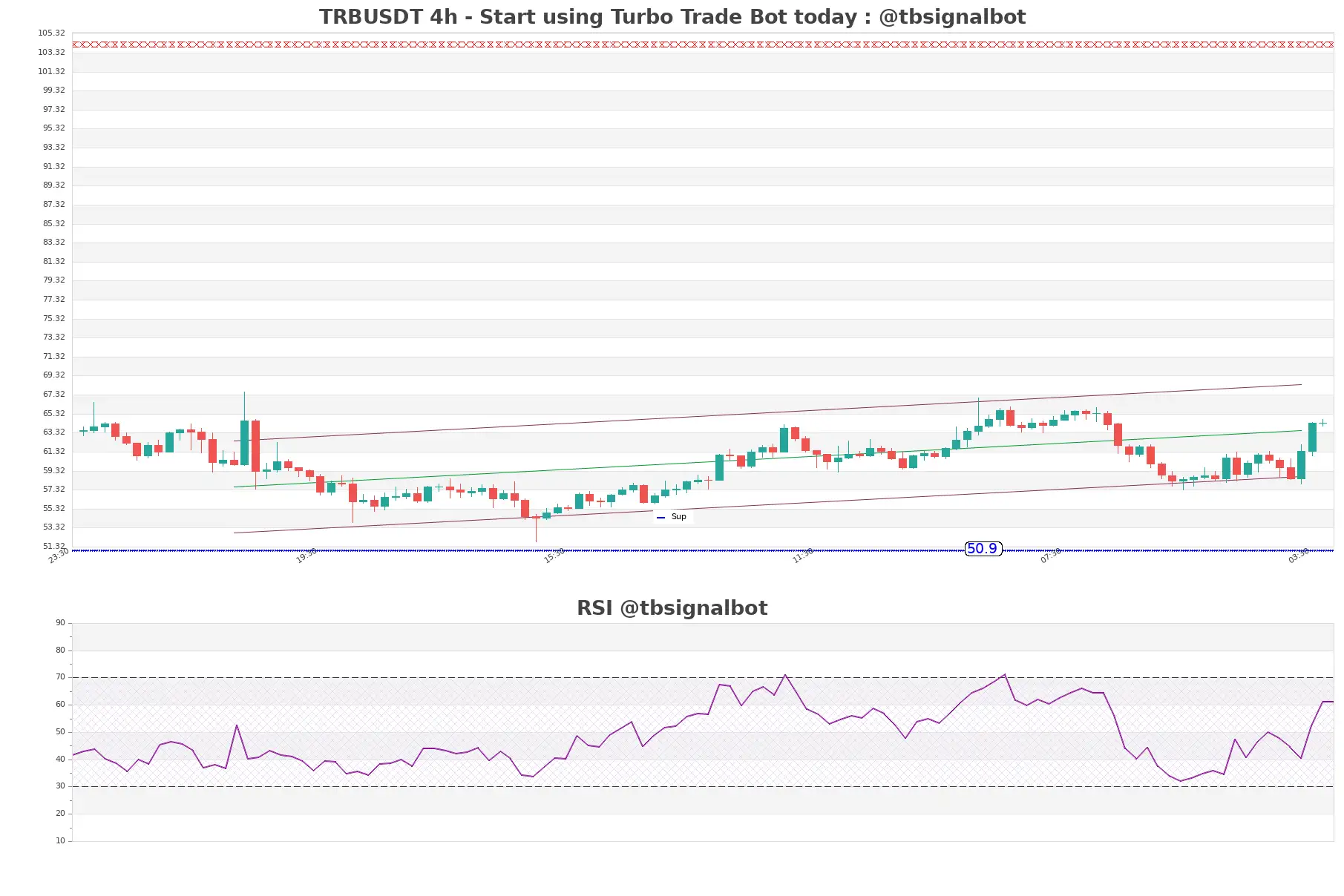Click the RSI 70 axis label

tap(61, 677)
